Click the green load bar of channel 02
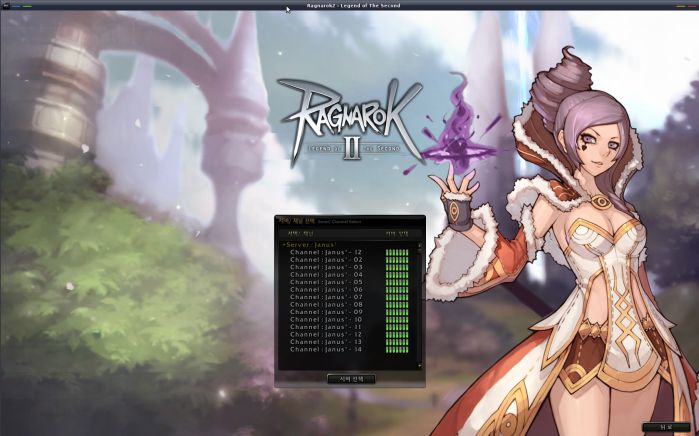This screenshot has width=699, height=436. [x=397, y=260]
